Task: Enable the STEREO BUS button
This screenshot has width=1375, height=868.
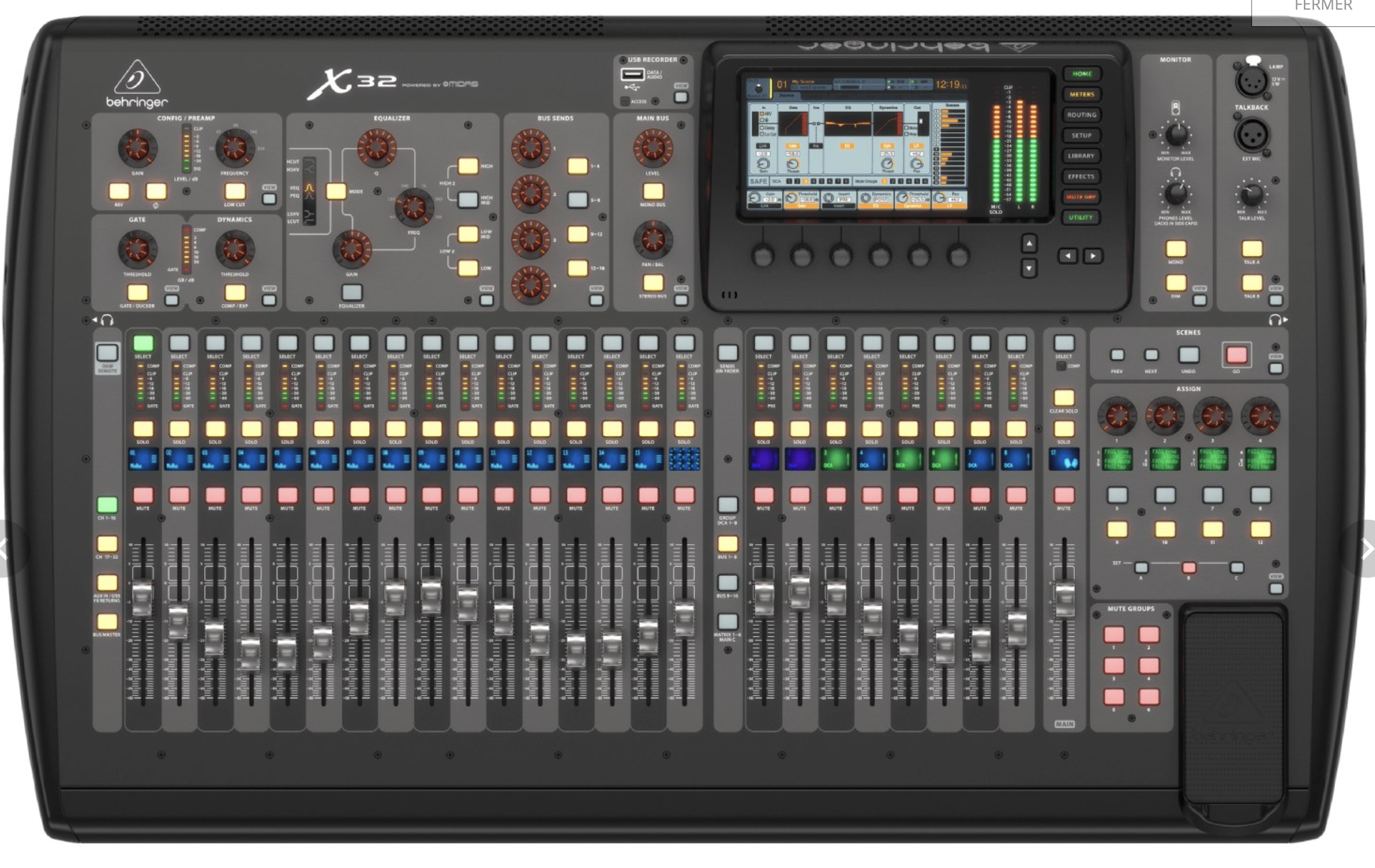Action: 653,282
